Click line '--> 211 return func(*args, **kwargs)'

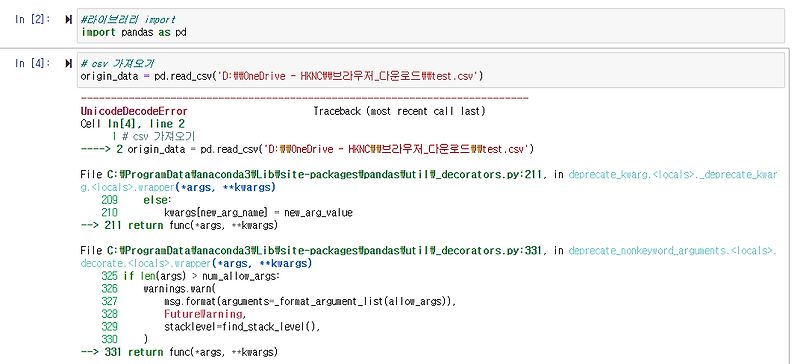pos(179,226)
